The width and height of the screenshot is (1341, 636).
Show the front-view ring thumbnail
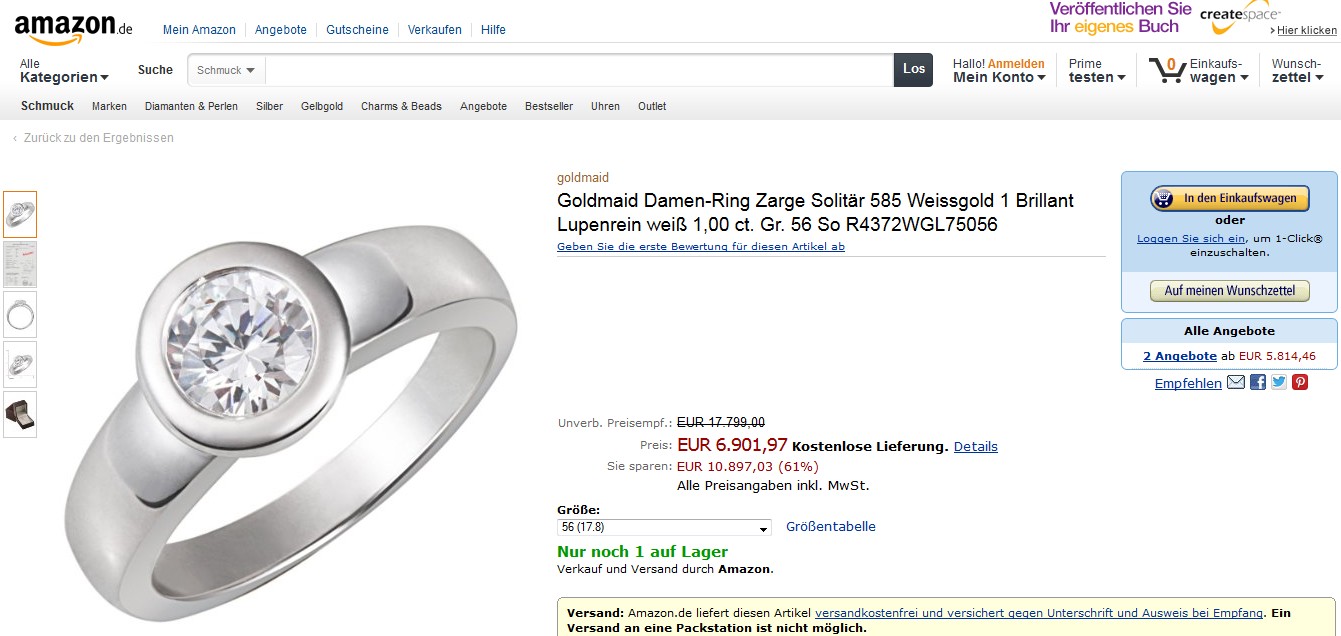point(20,314)
